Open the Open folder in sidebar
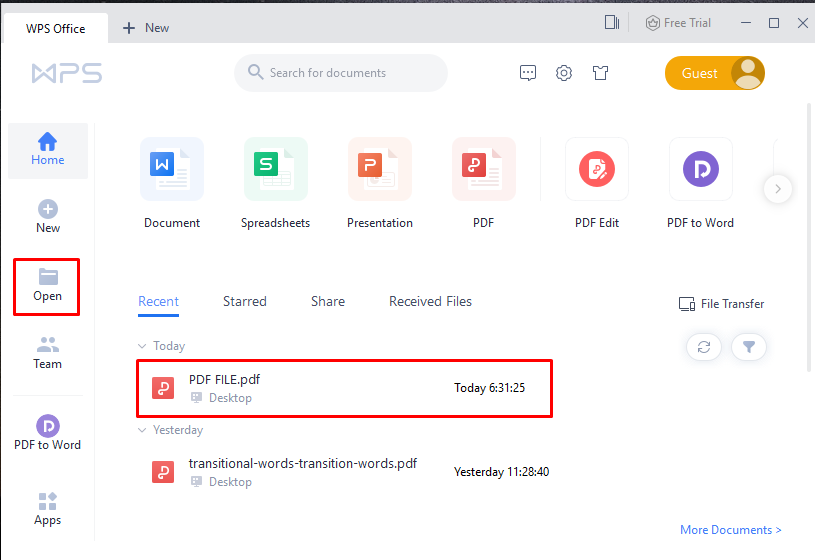 47,286
